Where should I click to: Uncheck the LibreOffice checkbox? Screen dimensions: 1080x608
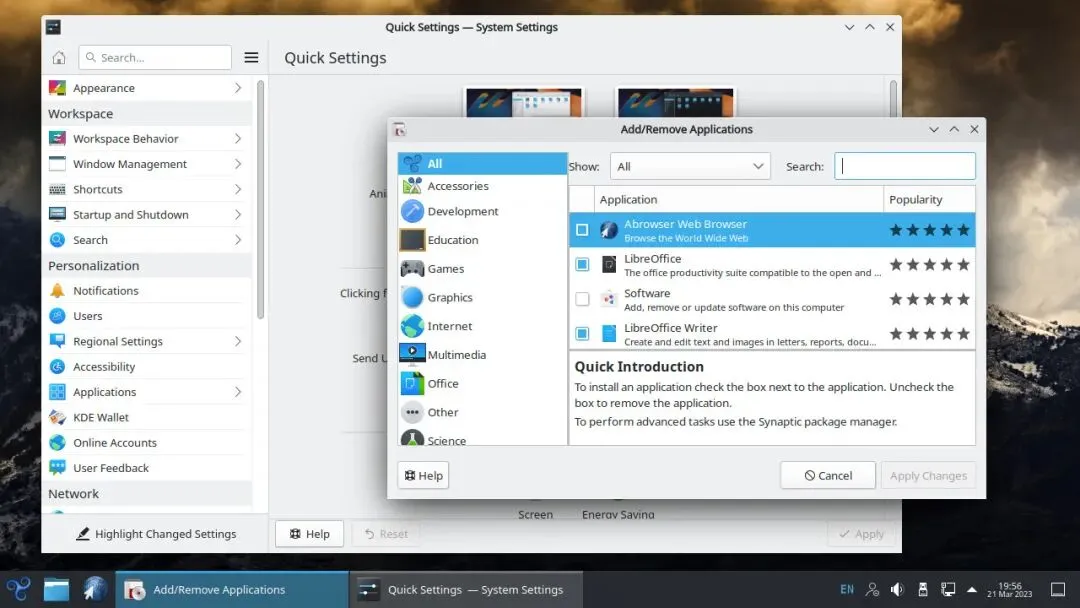tap(582, 264)
